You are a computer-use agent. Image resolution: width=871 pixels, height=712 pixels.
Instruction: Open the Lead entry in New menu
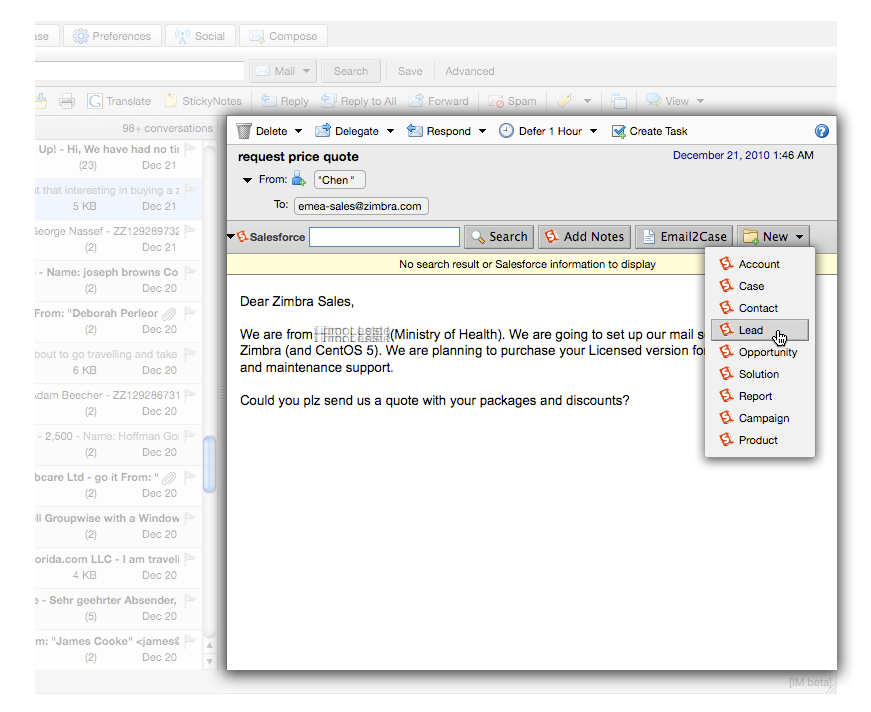pos(759,330)
